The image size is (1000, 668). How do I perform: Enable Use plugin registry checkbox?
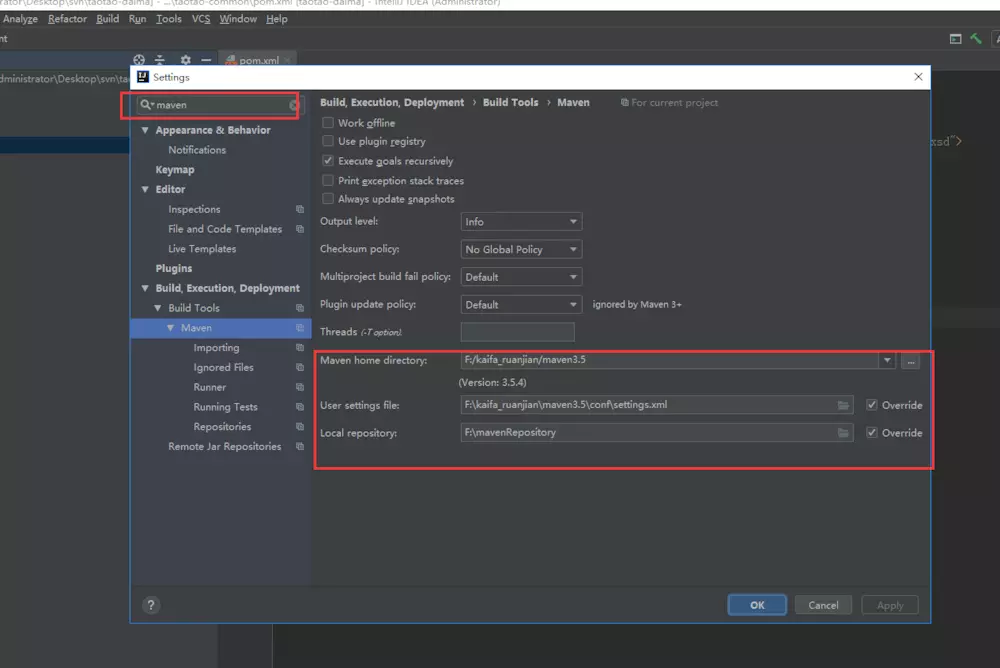(x=328, y=141)
